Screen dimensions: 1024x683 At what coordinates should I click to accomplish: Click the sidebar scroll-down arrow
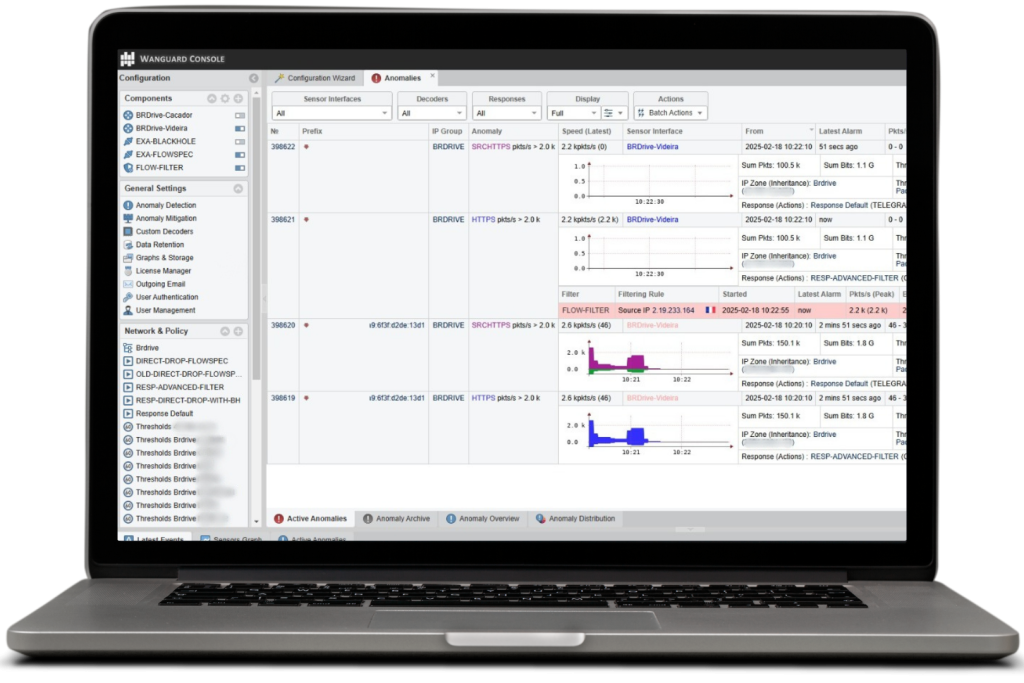click(x=256, y=521)
